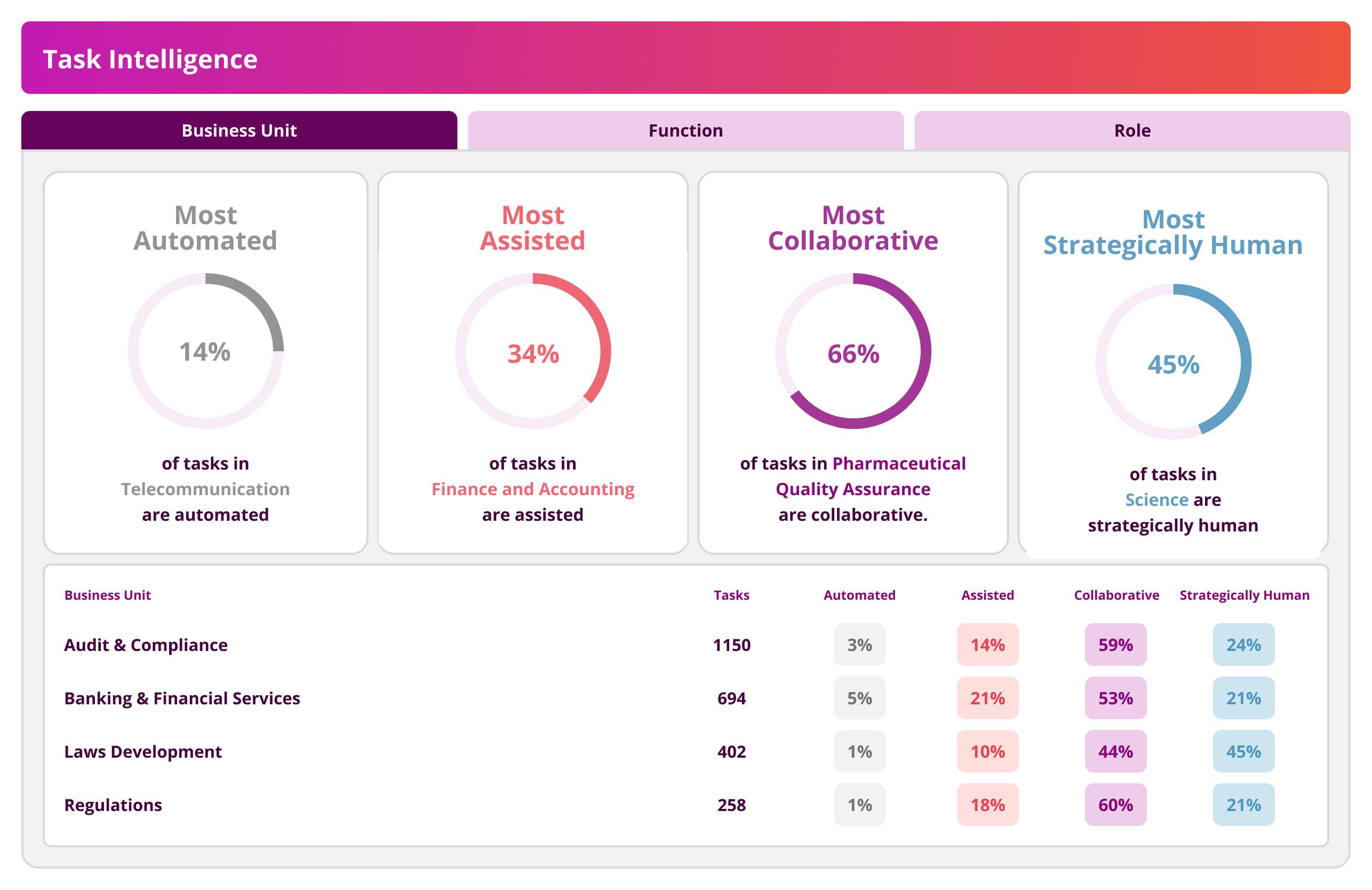Click the 21% Assisted badge for Banking
This screenshot has height=890, width=1372.
(987, 698)
